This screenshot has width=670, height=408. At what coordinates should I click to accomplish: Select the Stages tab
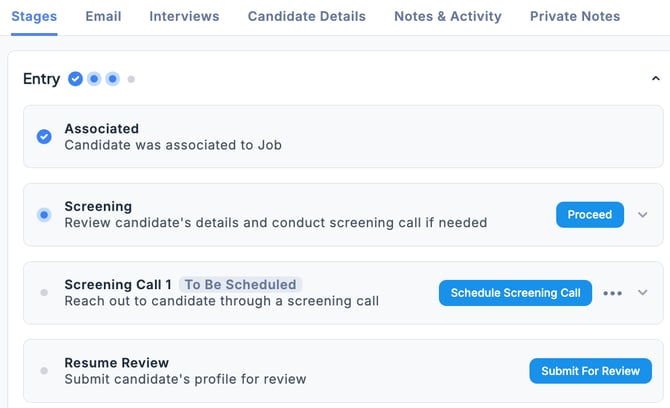click(x=34, y=16)
